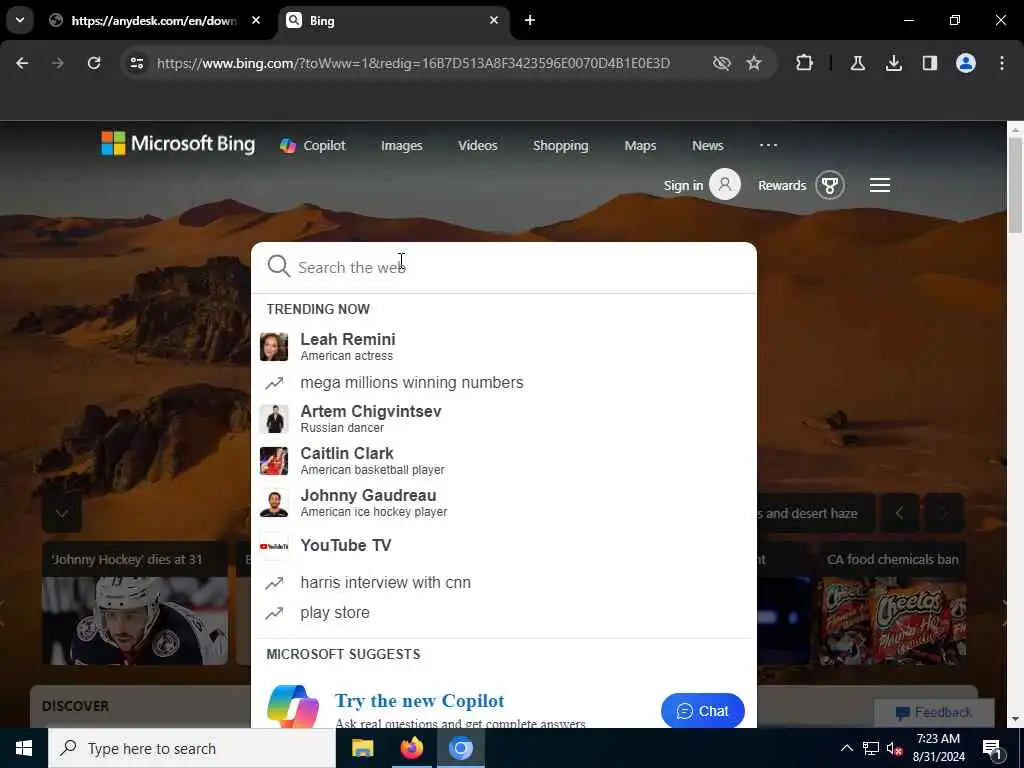This screenshot has width=1024, height=768.
Task: Open notification center icon
Action: click(993, 749)
